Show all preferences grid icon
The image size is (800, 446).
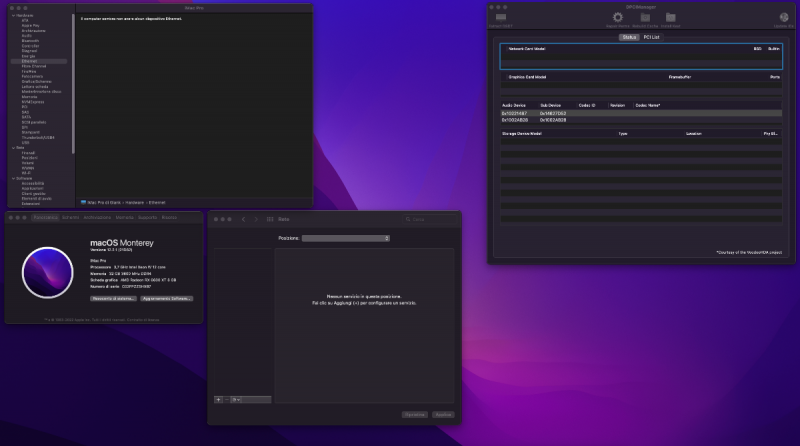(270, 219)
